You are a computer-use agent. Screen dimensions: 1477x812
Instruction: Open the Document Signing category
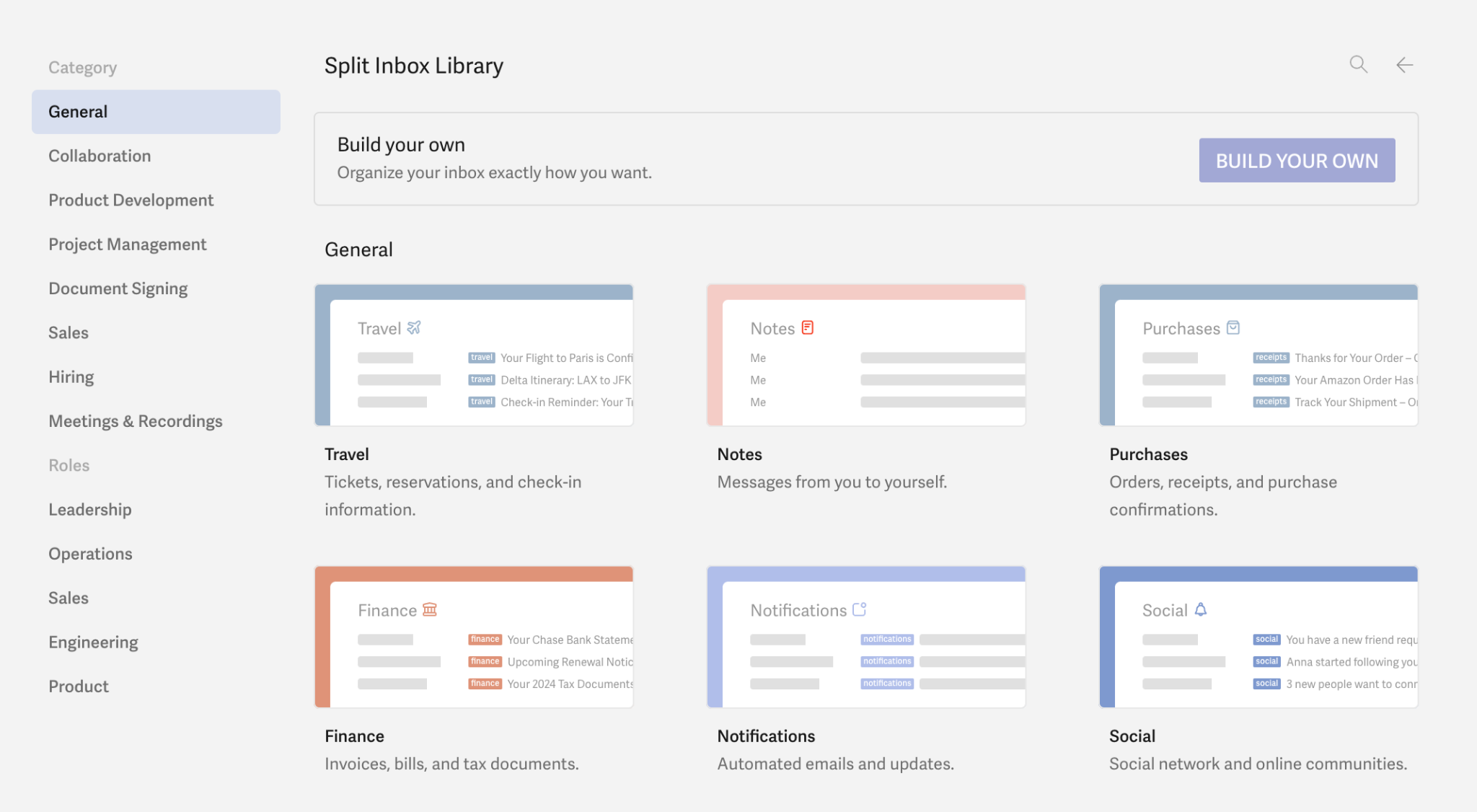pyautogui.click(x=118, y=288)
